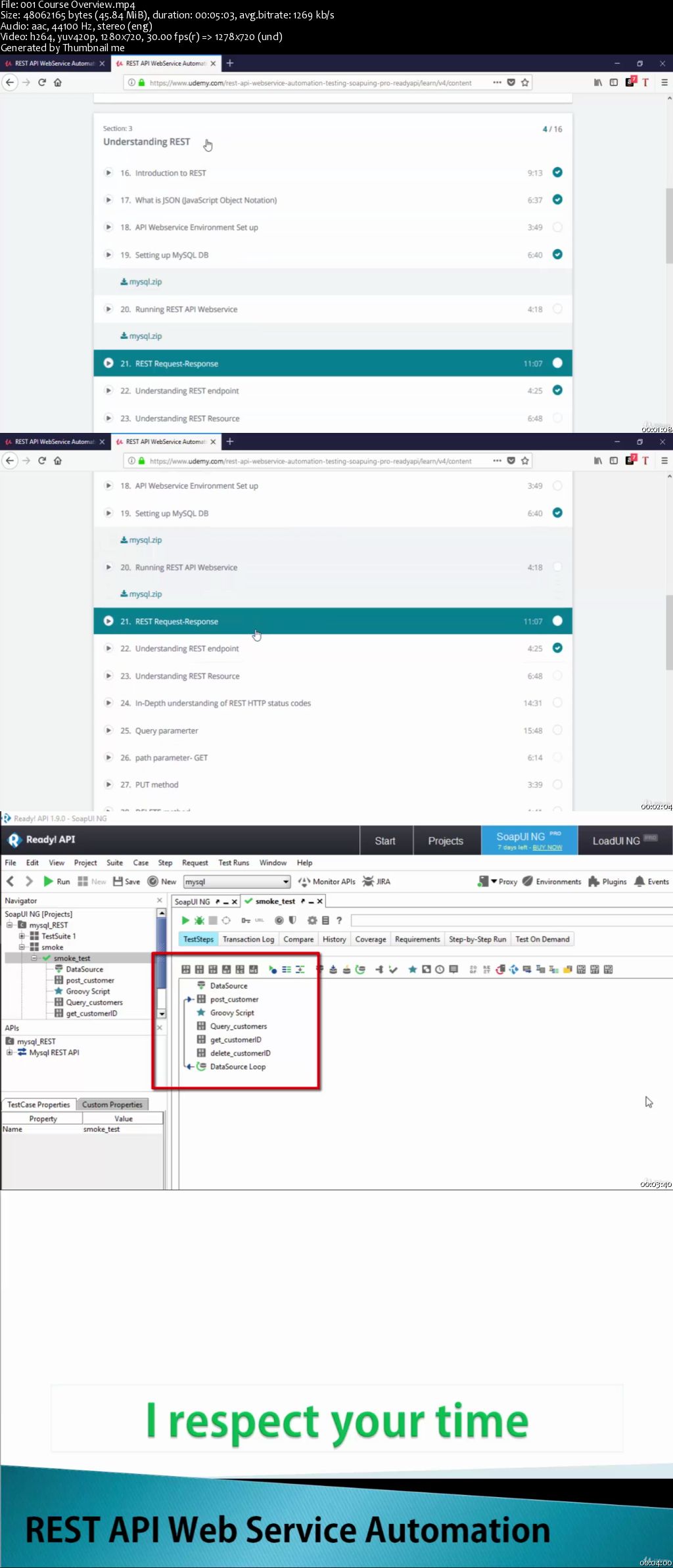Mark lecture 24 In-Depth HTTP status codes complete
The height and width of the screenshot is (1568, 673).
[x=557, y=703]
